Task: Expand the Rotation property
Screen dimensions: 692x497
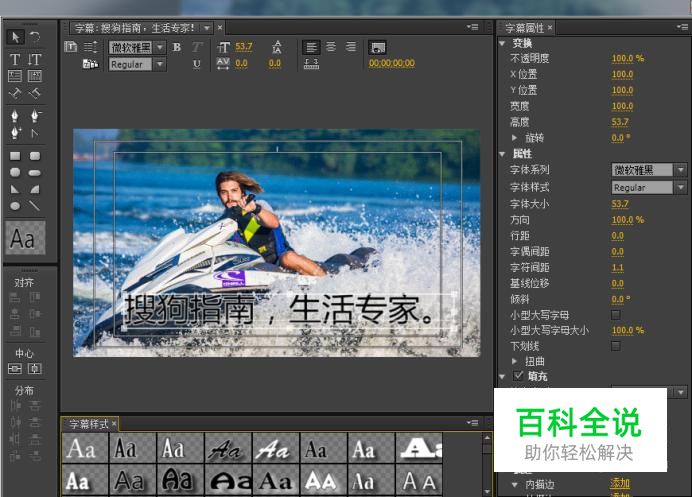Action: [515, 138]
